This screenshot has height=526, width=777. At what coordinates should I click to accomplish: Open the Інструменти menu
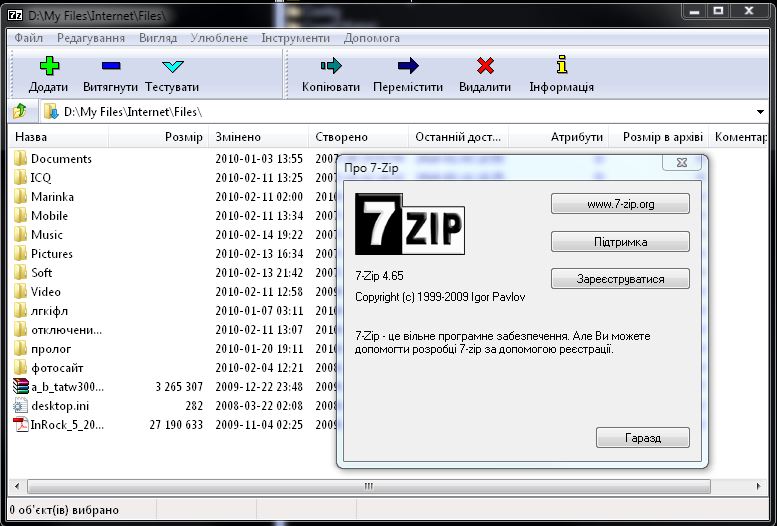coord(295,38)
